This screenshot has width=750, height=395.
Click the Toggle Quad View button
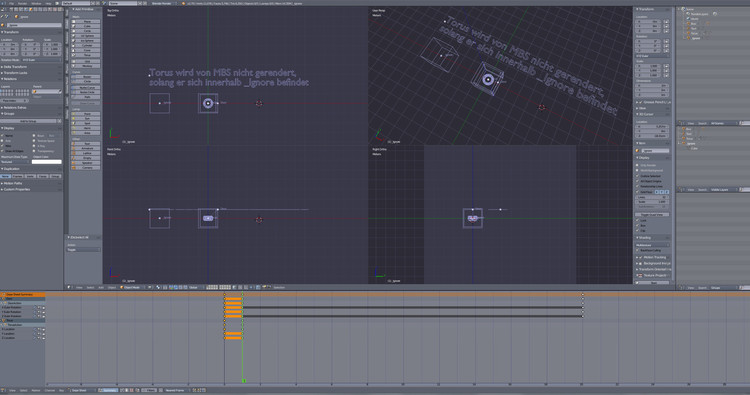[652, 215]
